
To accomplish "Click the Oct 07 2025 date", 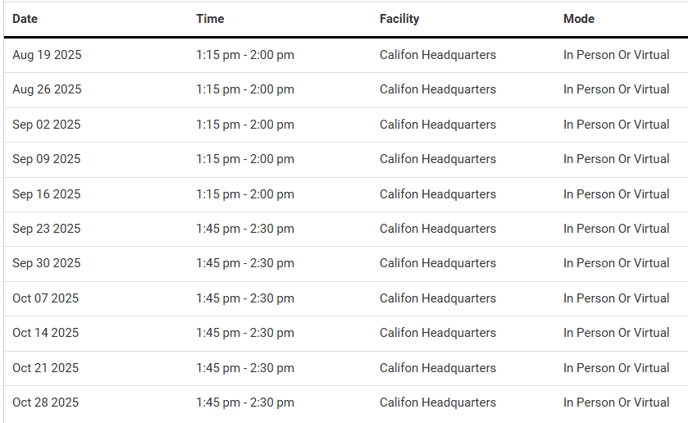I will tap(46, 298).
